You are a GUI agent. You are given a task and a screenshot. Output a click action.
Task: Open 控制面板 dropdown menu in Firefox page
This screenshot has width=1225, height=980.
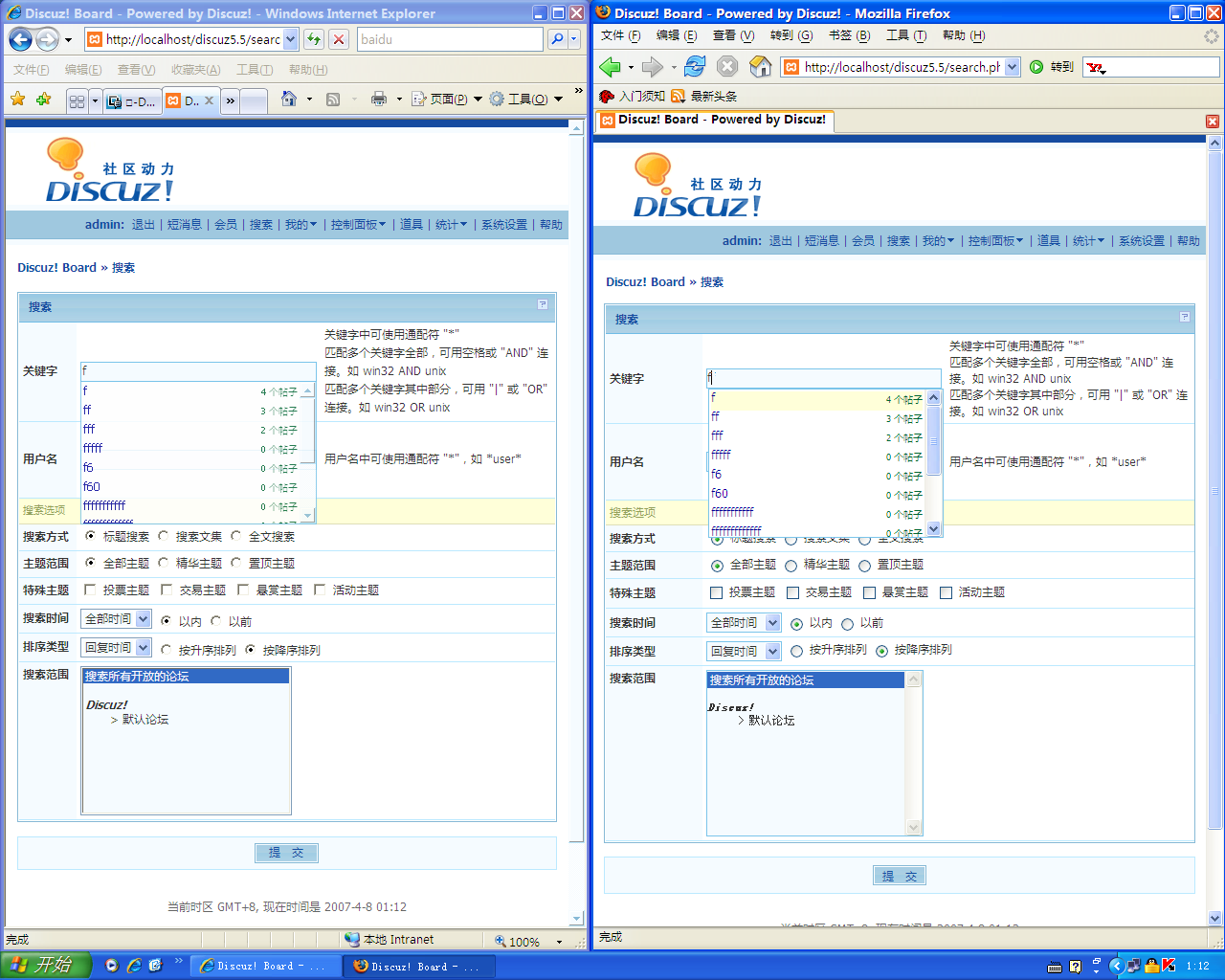995,241
